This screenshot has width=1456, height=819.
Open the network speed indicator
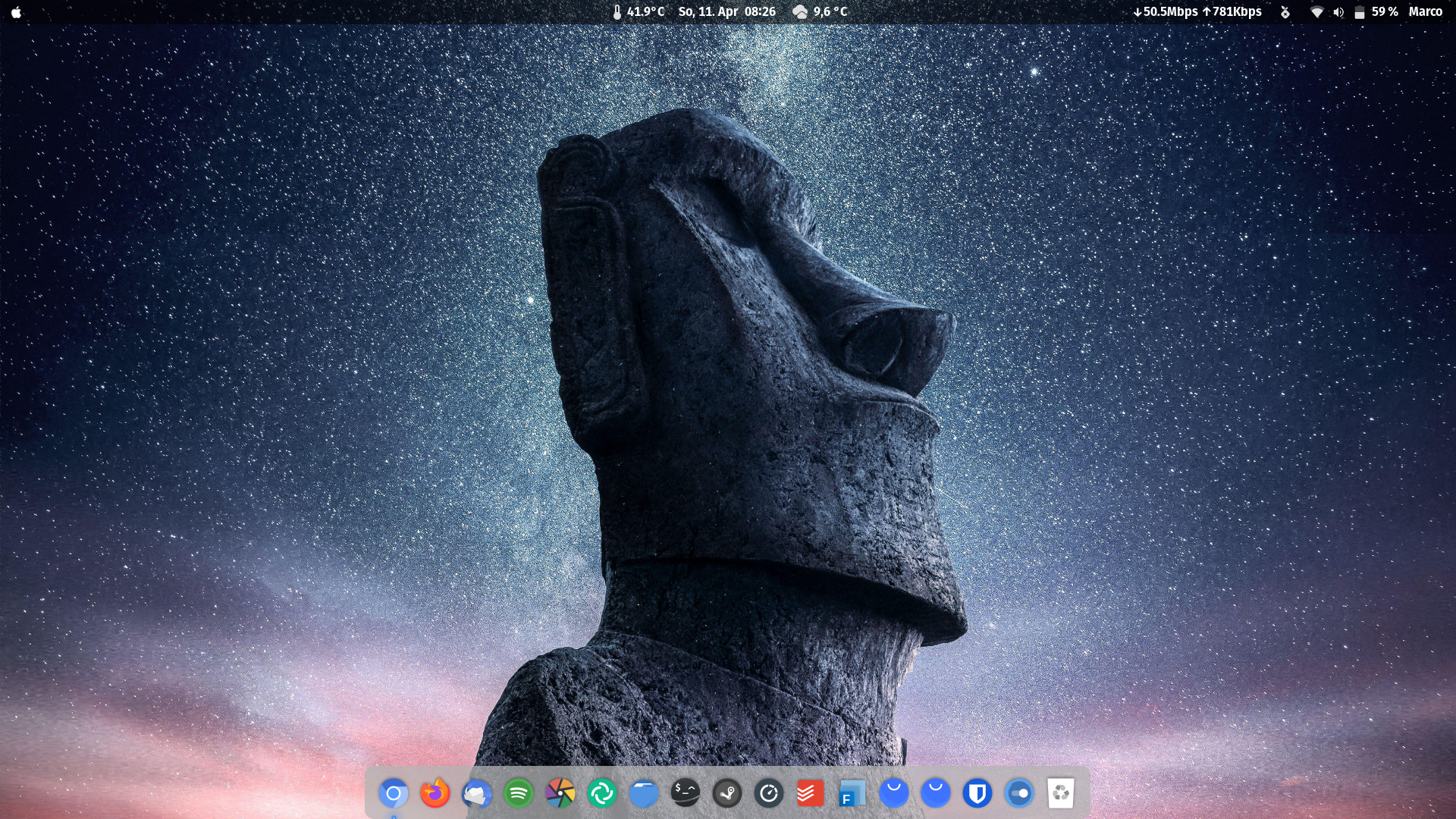click(x=1197, y=11)
